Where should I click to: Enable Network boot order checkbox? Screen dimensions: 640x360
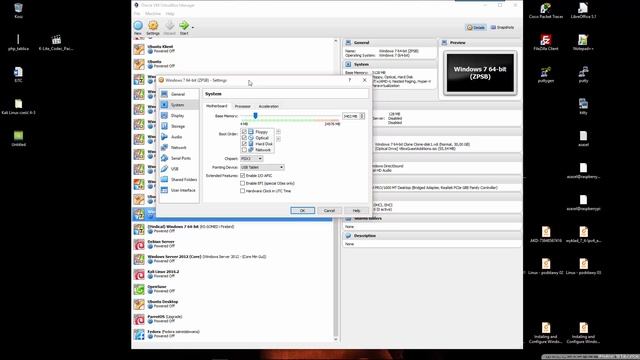click(244, 150)
